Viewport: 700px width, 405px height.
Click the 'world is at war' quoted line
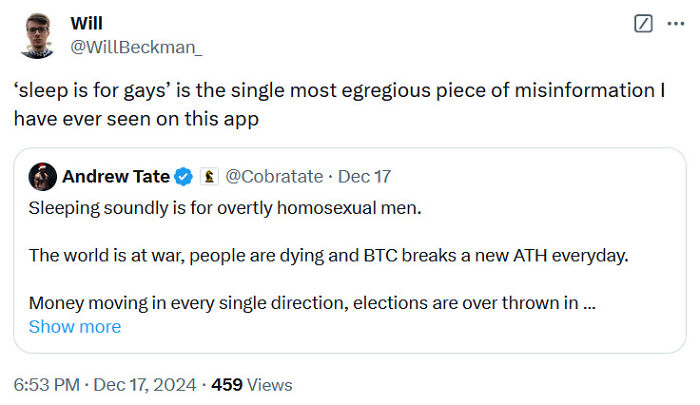(328, 255)
